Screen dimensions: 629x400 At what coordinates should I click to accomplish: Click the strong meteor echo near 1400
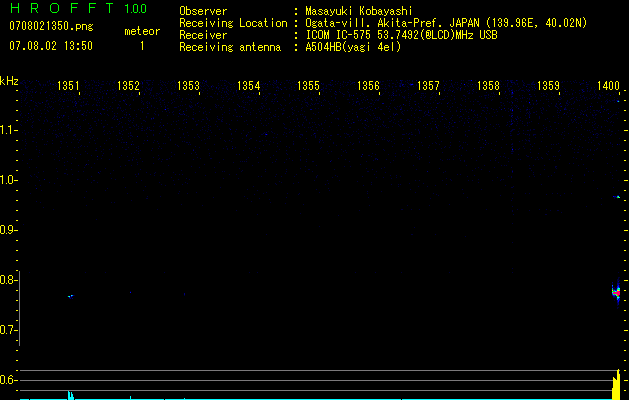click(x=616, y=292)
